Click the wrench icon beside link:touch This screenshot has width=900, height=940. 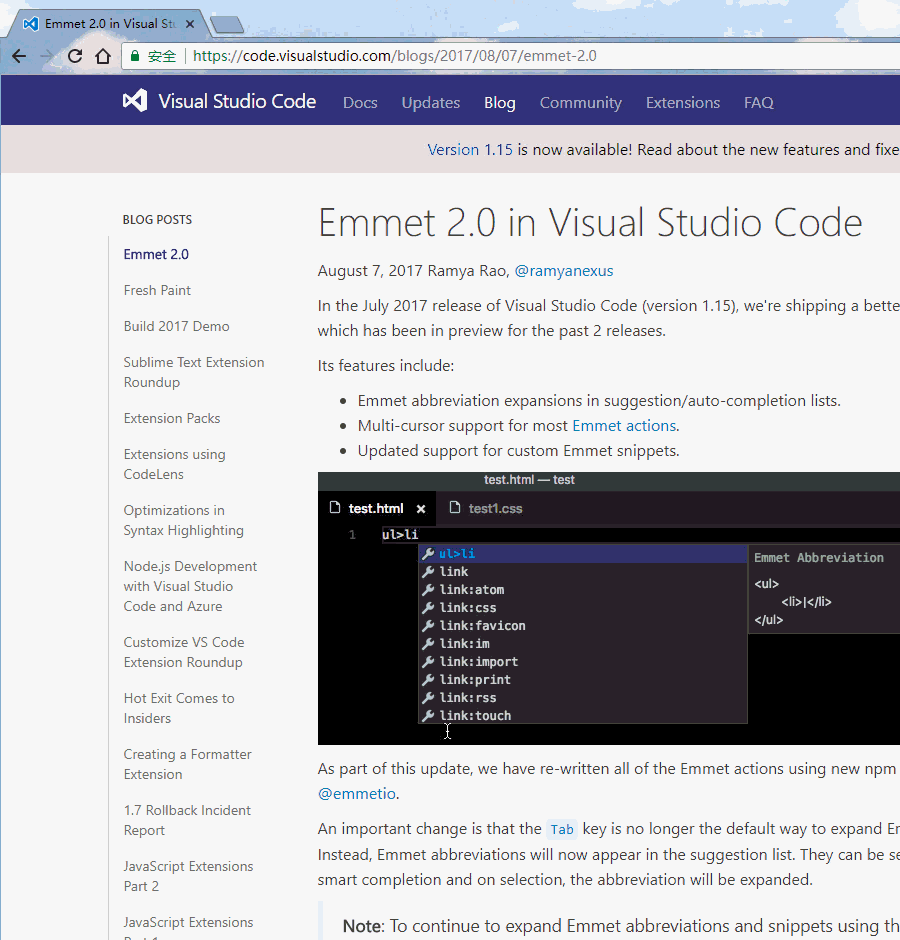[428, 715]
